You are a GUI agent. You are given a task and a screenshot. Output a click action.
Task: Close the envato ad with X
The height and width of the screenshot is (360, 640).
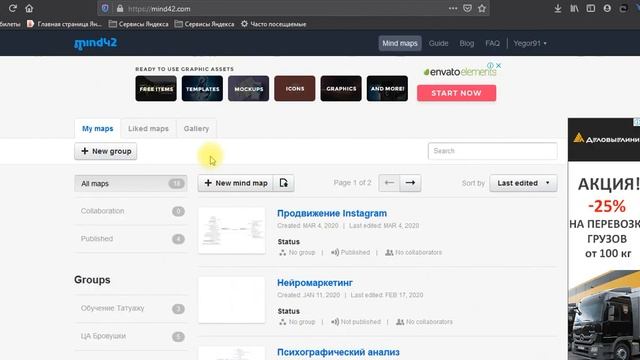[x=498, y=65]
